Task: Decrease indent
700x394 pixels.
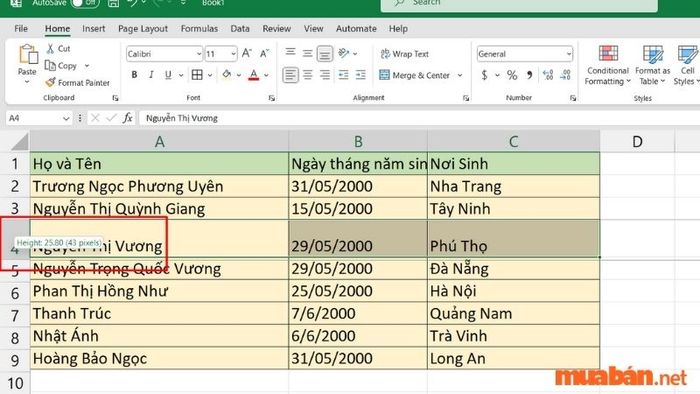Action: 343,75
